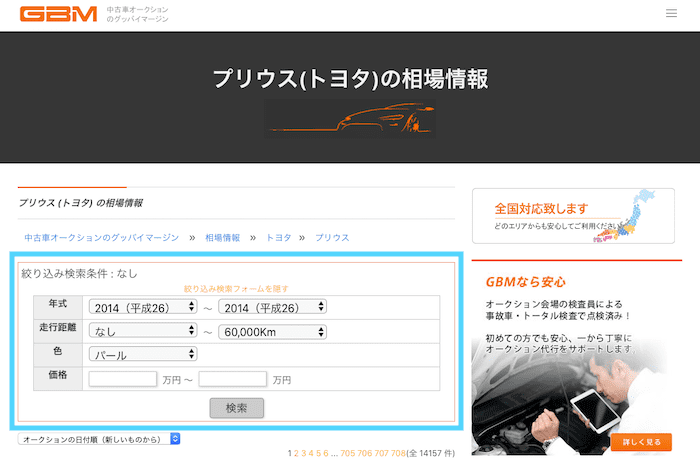Open the year-to dropdown 2014（平成26）
The image size is (700, 463).
[272, 307]
